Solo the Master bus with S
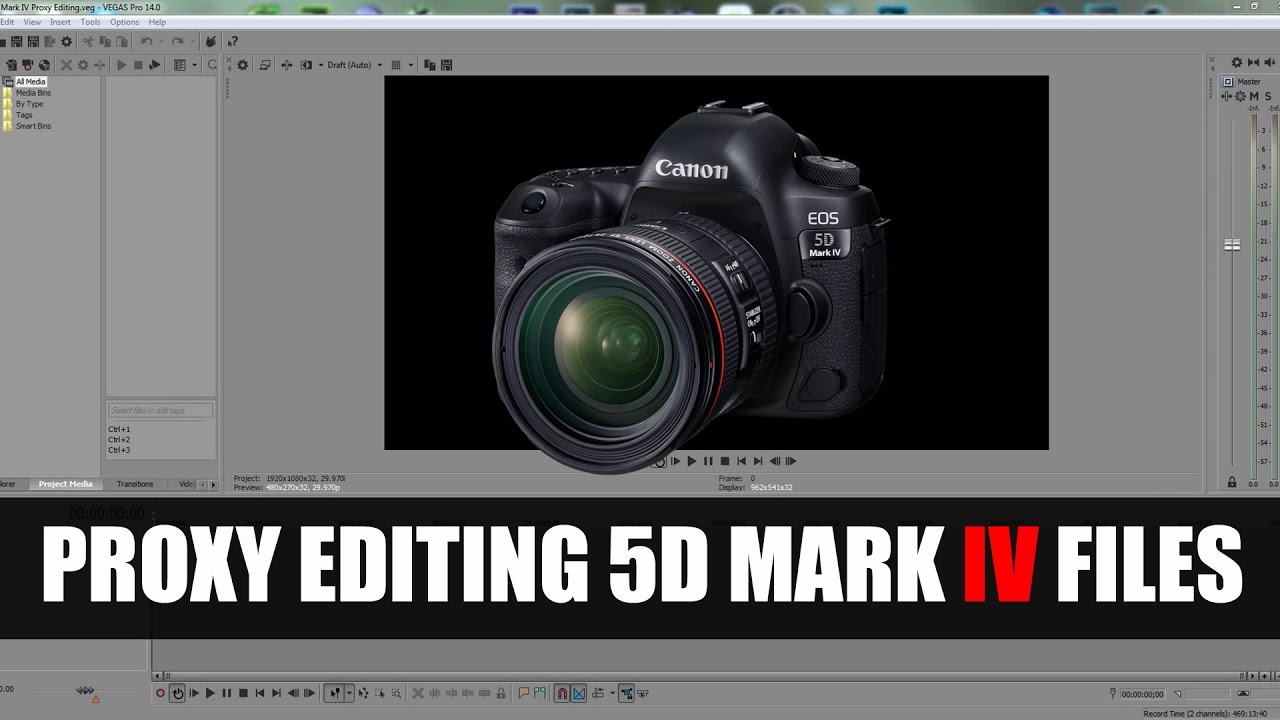Screen dimensions: 1280x720 1268,96
